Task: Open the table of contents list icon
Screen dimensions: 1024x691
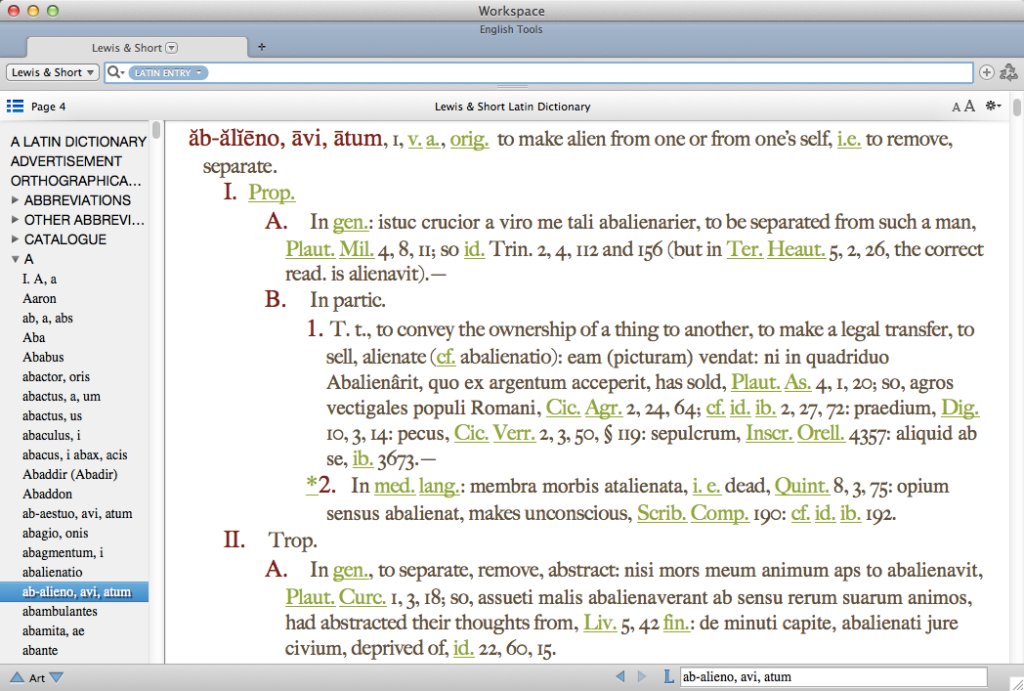Action: [13, 106]
